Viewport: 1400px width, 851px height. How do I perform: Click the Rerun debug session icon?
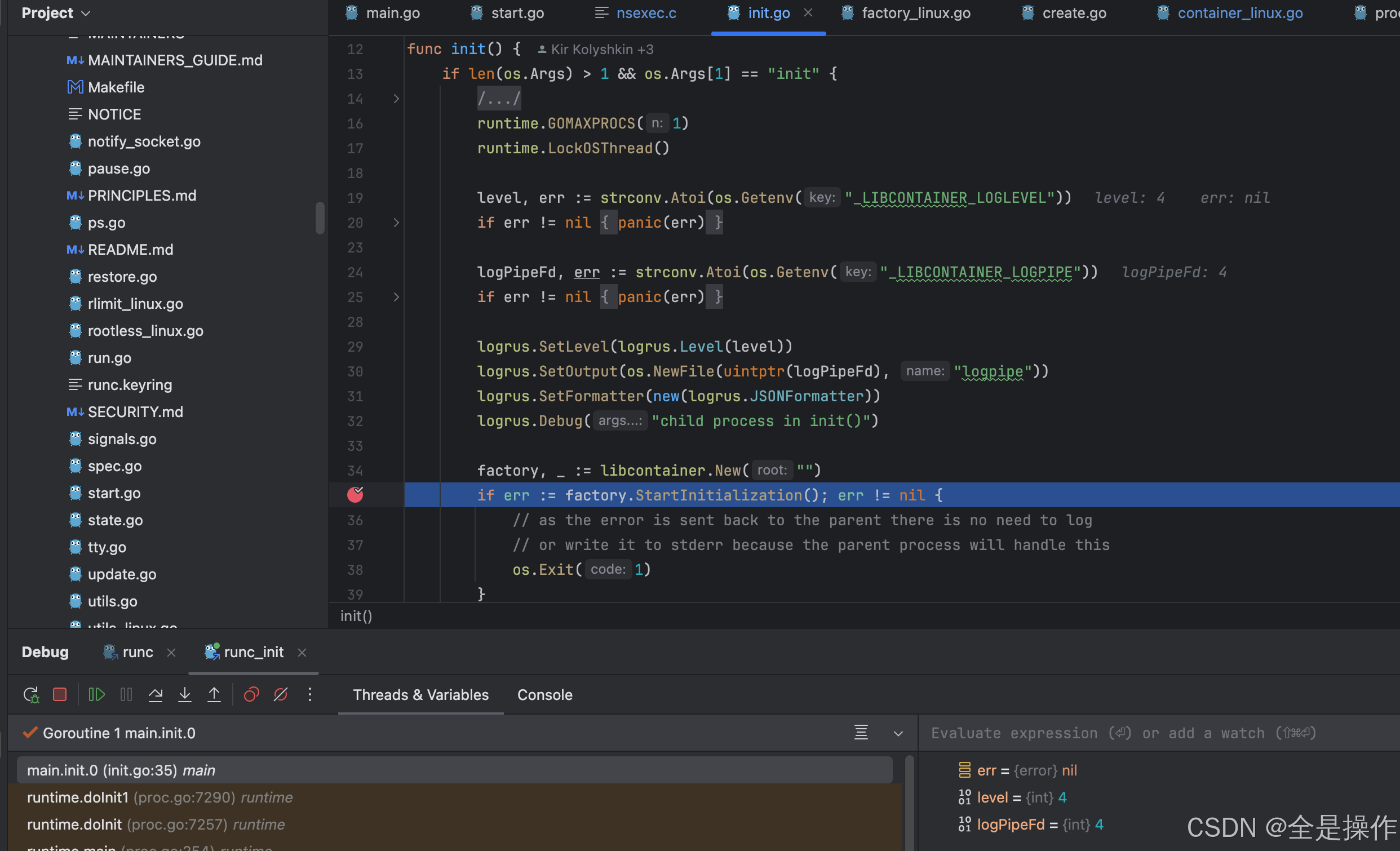coord(30,695)
